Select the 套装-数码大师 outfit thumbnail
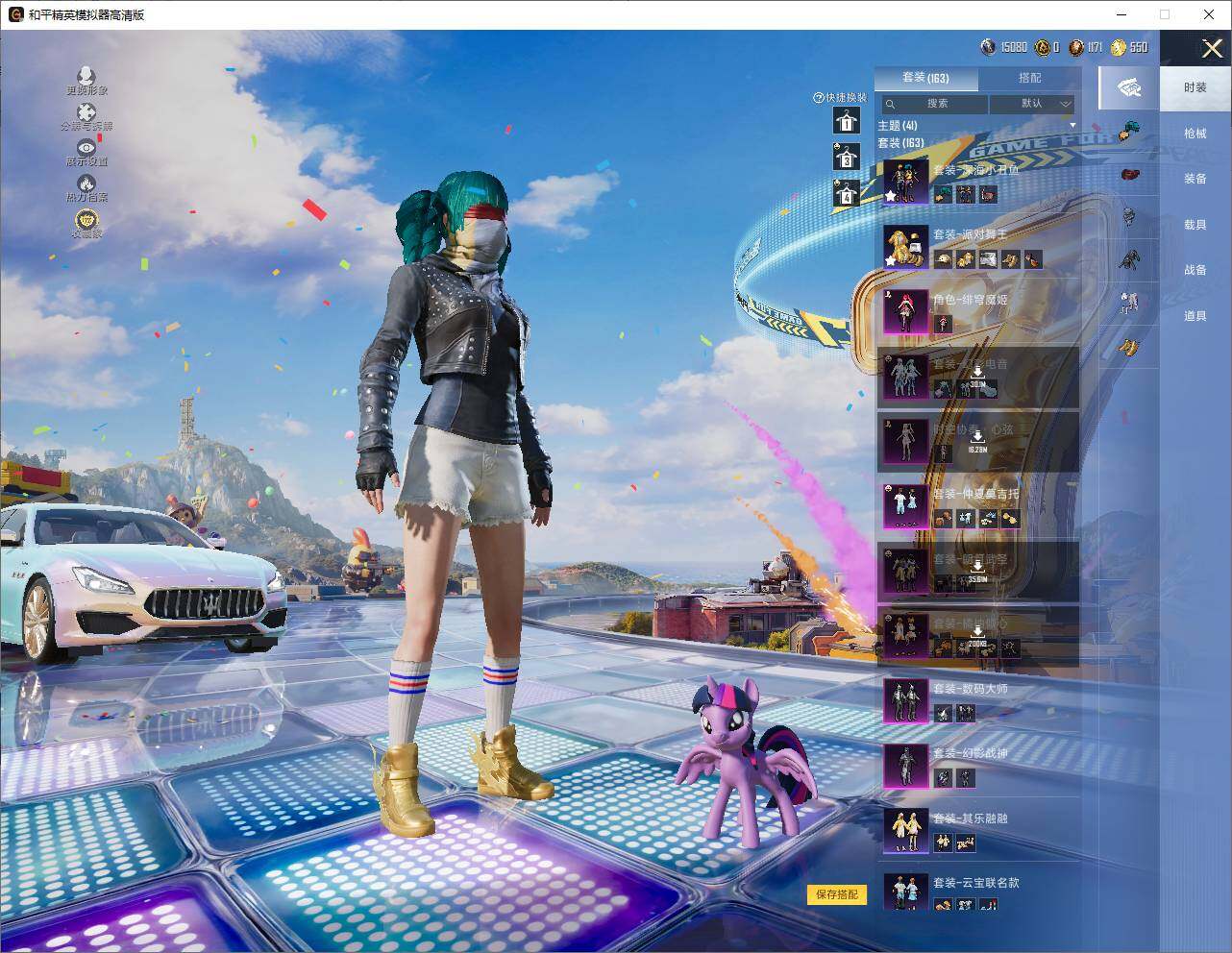 tap(905, 701)
